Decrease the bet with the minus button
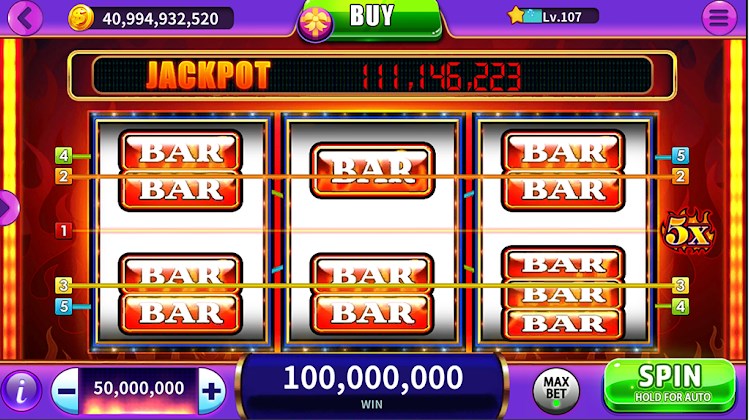 click(x=66, y=390)
